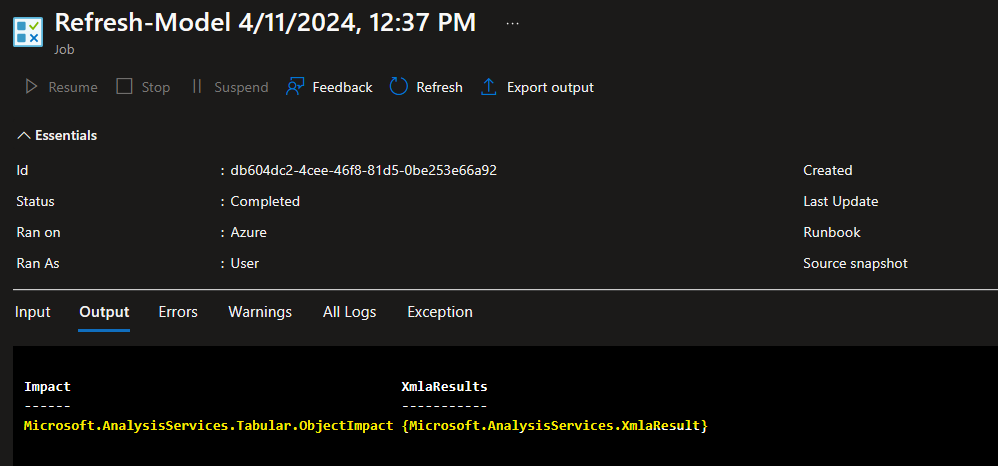Click the Impact column header in output
Viewport: 998px width, 466px height.
click(x=47, y=386)
